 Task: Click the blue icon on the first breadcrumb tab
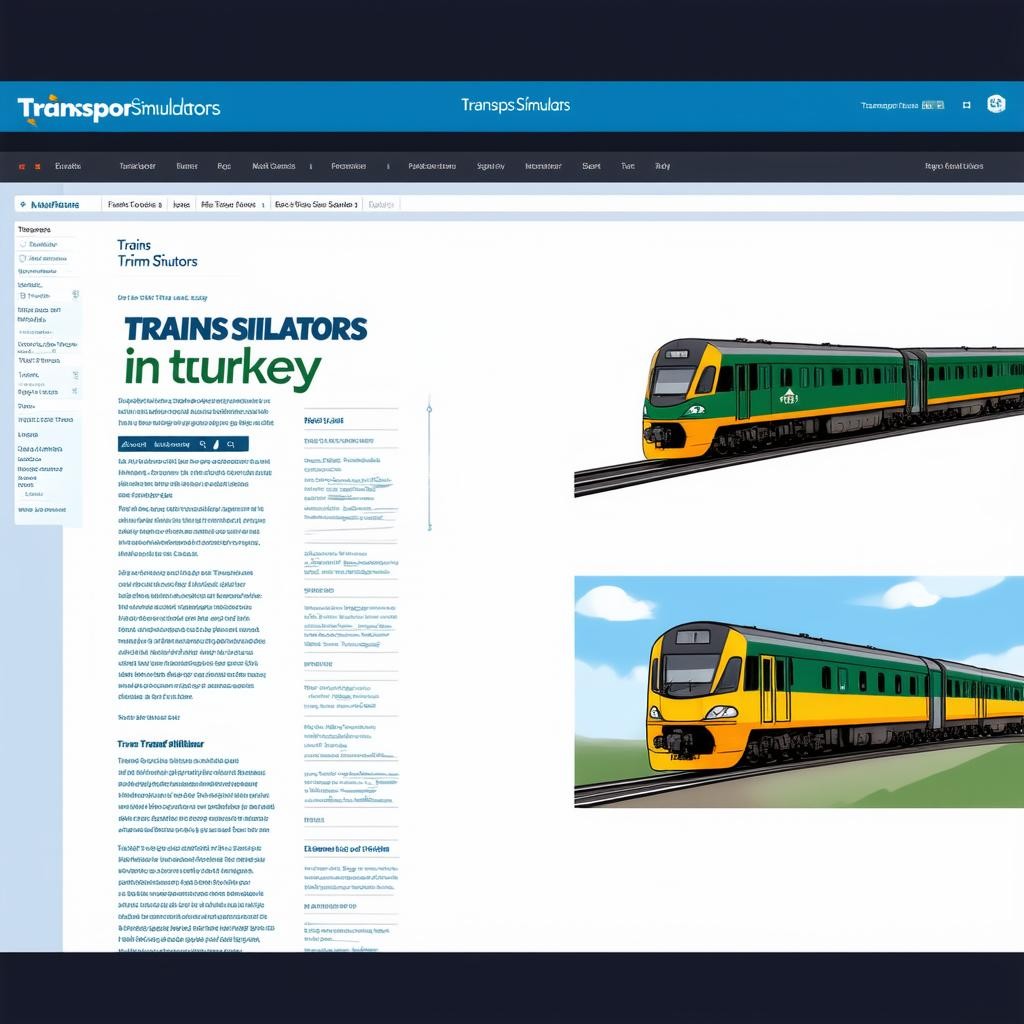point(23,204)
